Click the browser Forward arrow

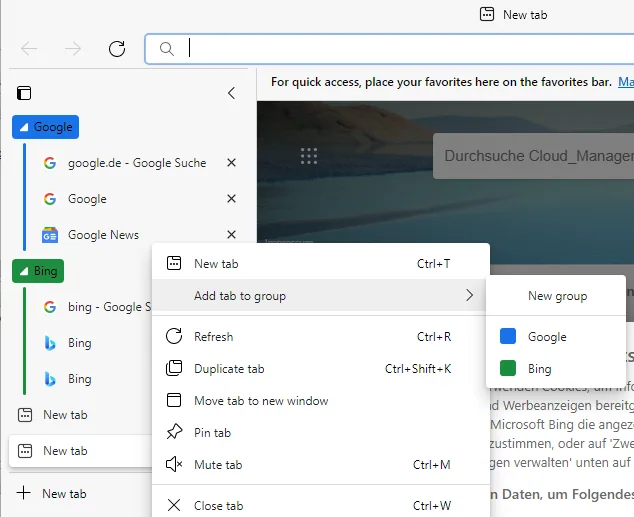73,49
